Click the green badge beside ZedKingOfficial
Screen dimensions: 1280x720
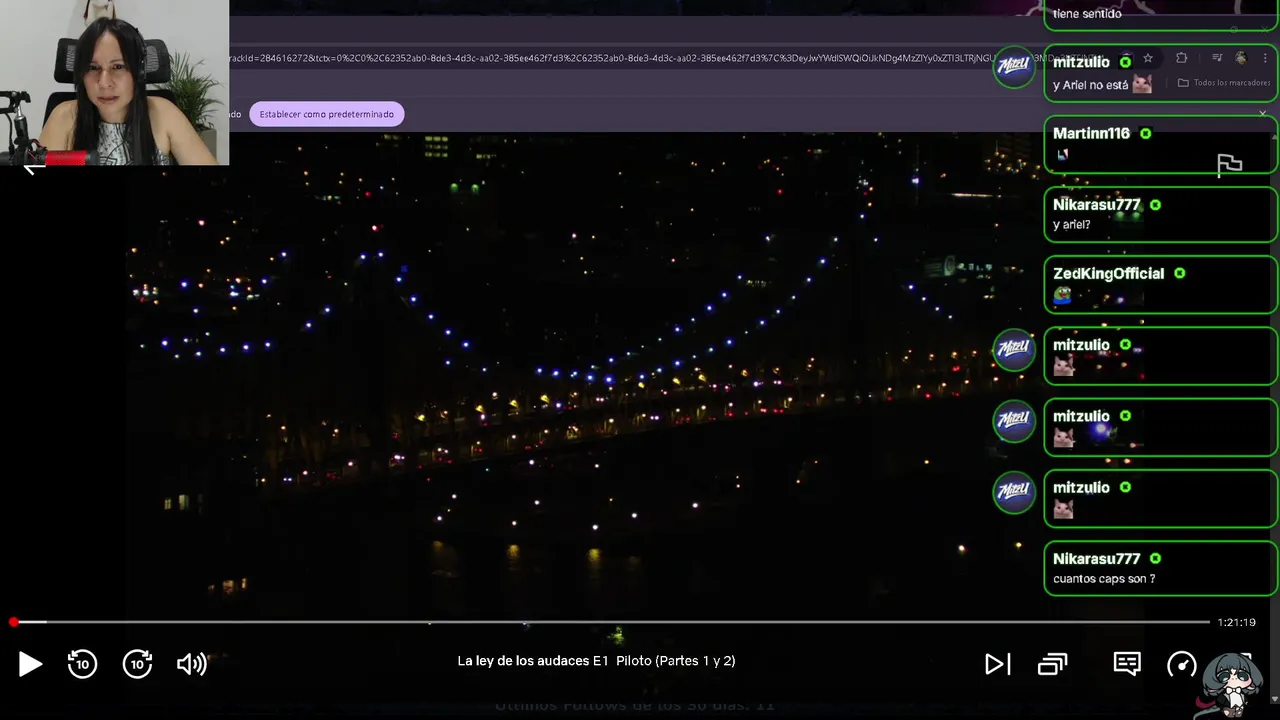1180,273
